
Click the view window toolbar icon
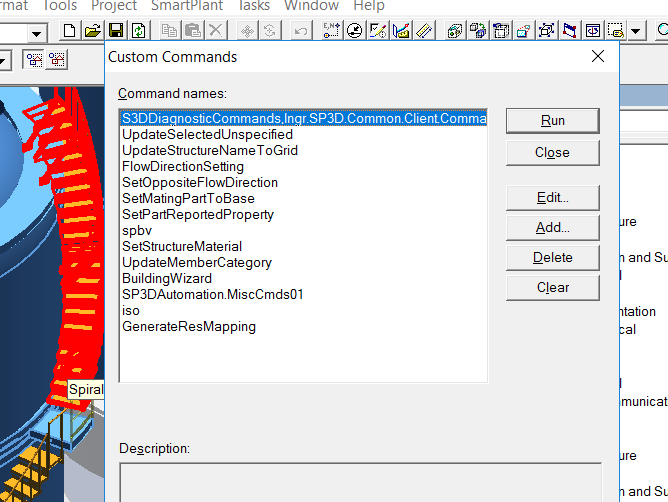click(593, 31)
